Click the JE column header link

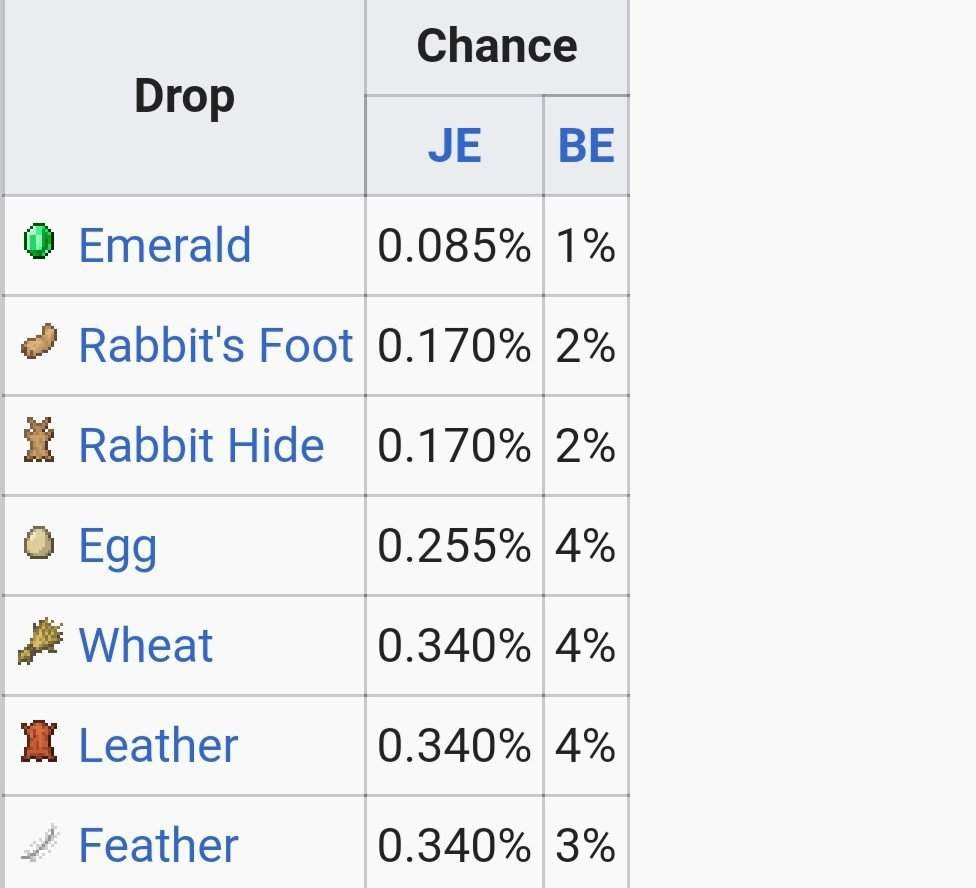pos(454,146)
